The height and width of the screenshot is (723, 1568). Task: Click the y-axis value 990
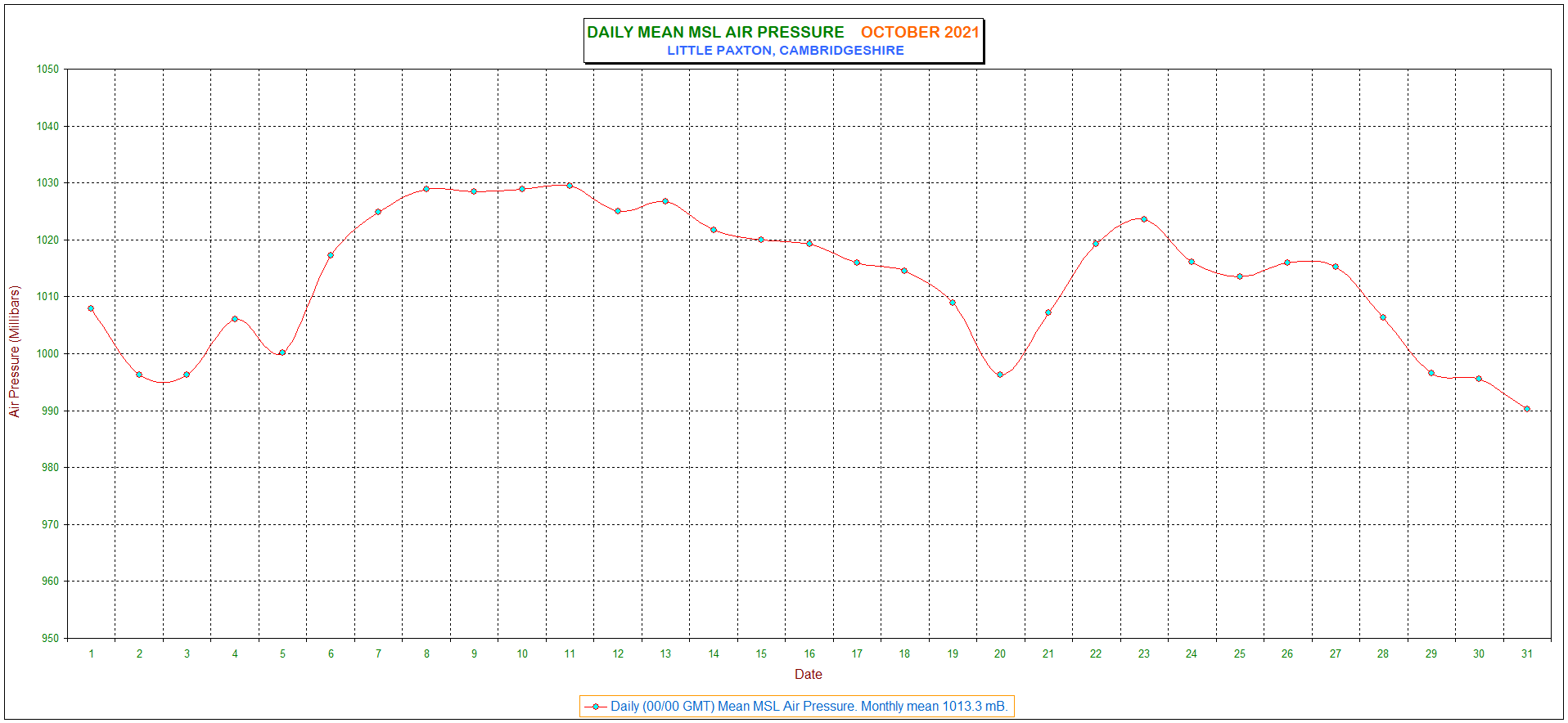51,411
